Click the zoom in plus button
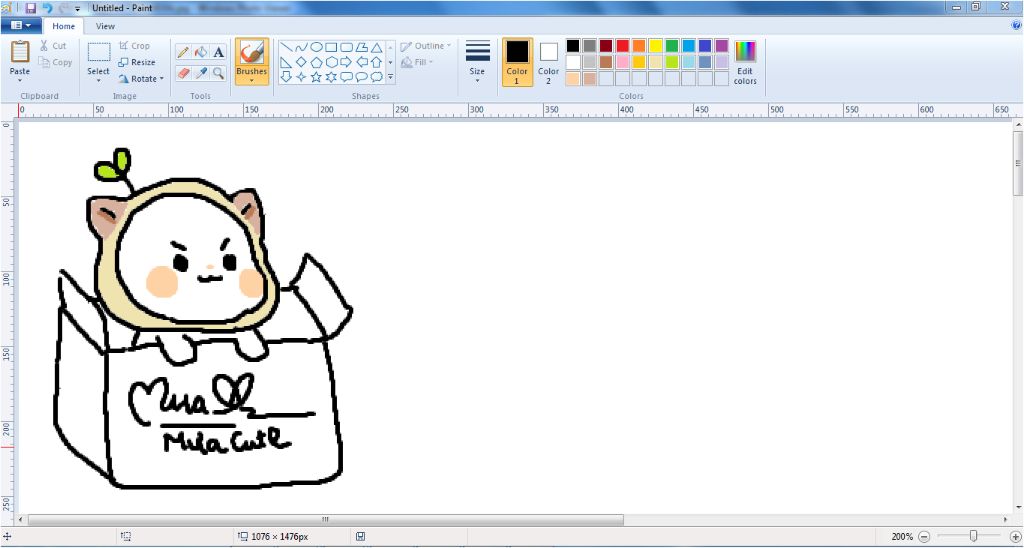Screen dimensions: 1024x548 point(1014,536)
